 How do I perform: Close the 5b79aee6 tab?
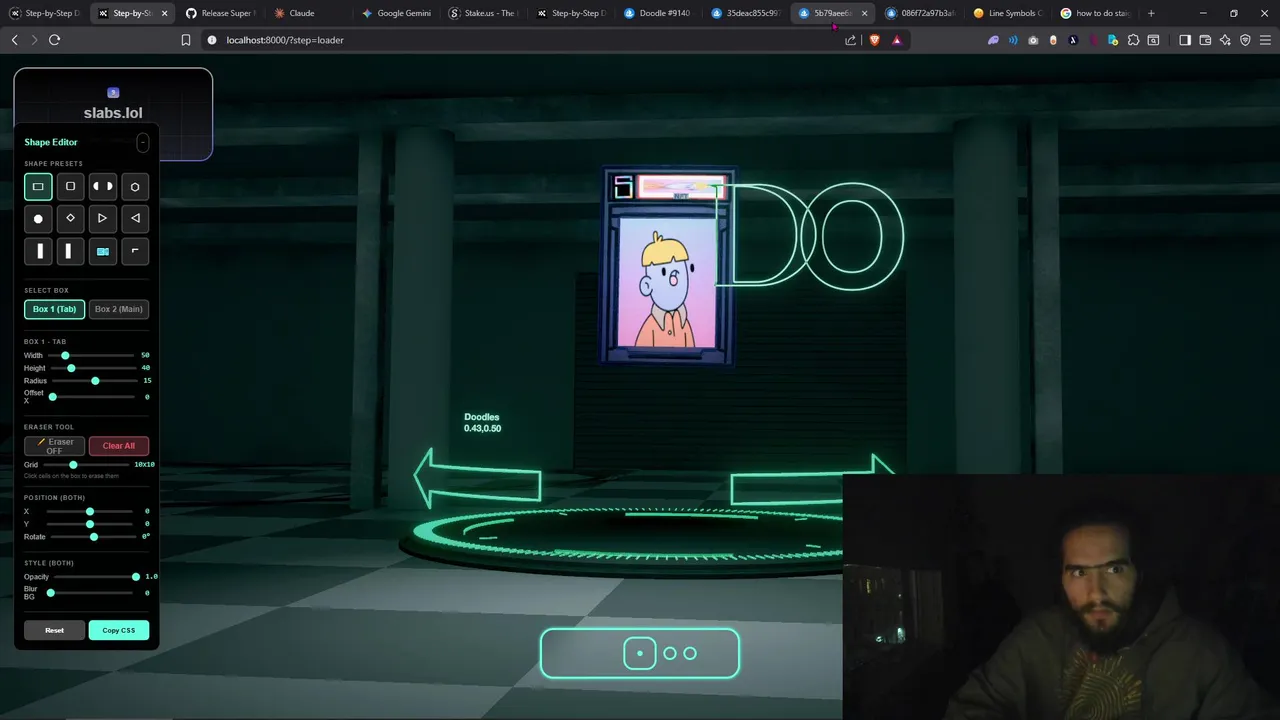[864, 13]
